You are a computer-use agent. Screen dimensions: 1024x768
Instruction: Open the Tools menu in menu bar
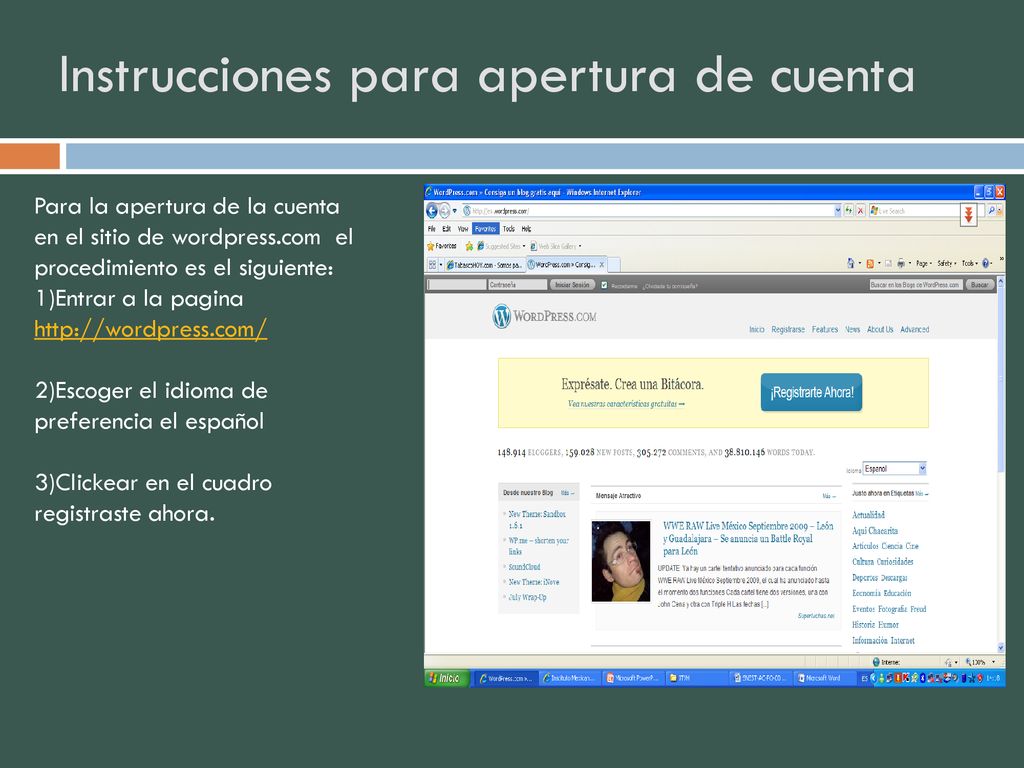(x=509, y=229)
